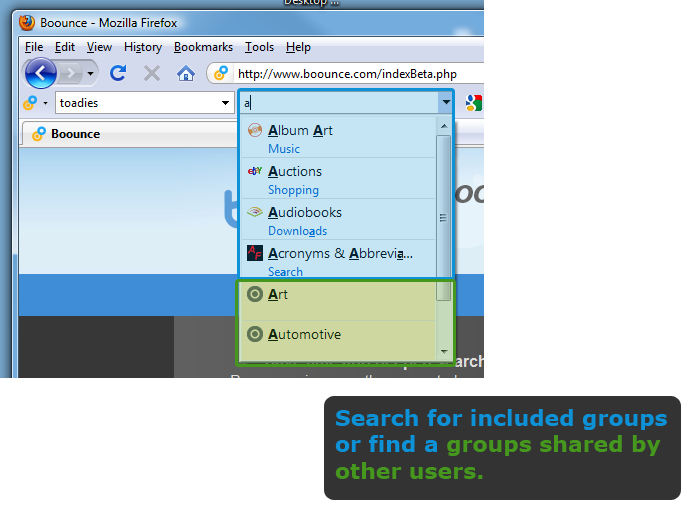Click the eBay Auctions icon
The image size is (700, 520).
coord(255,171)
